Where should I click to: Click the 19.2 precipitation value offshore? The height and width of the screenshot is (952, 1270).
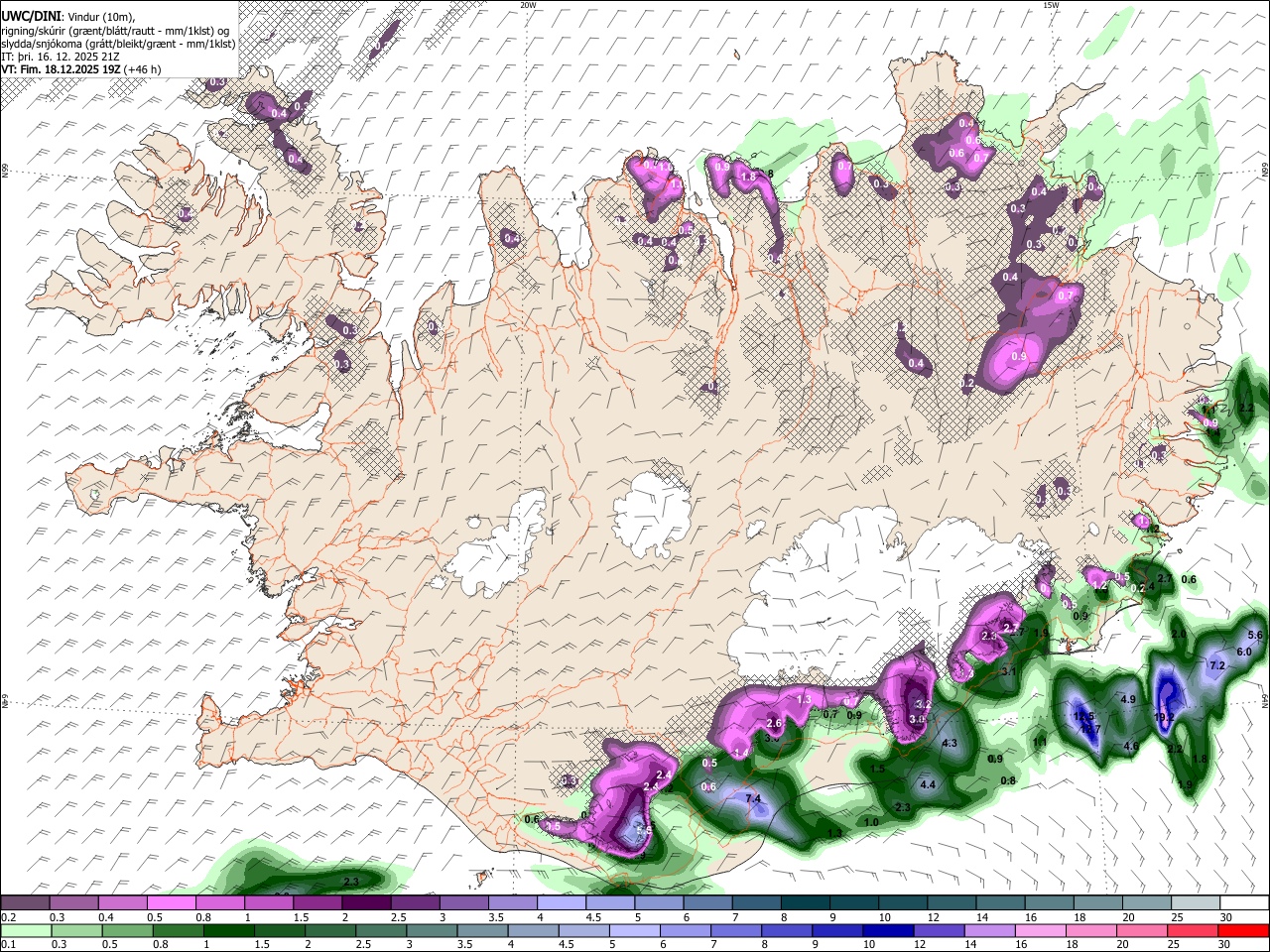click(x=1164, y=717)
